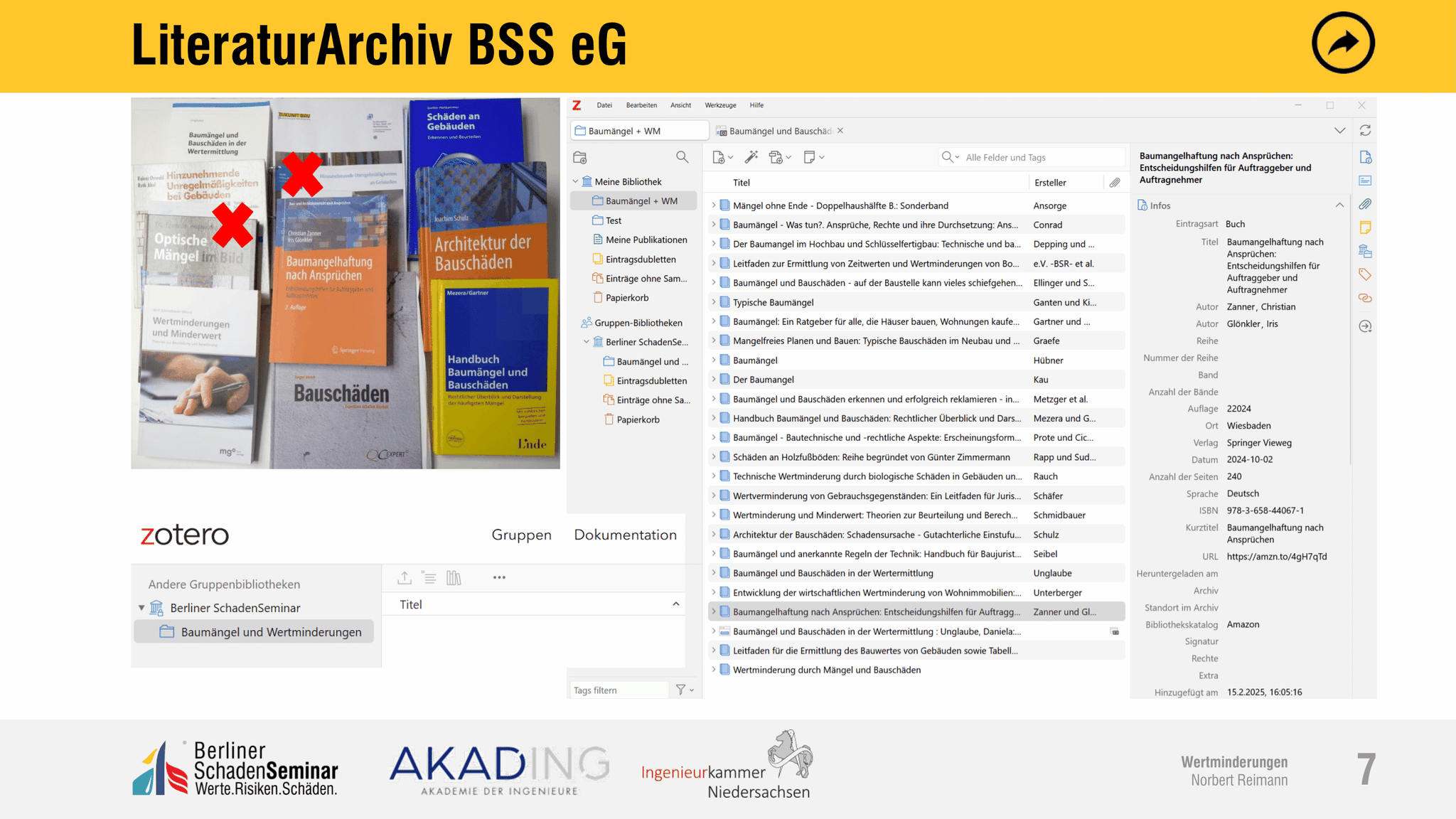Open the Ansicht menu
1456x819 pixels.
(x=680, y=105)
